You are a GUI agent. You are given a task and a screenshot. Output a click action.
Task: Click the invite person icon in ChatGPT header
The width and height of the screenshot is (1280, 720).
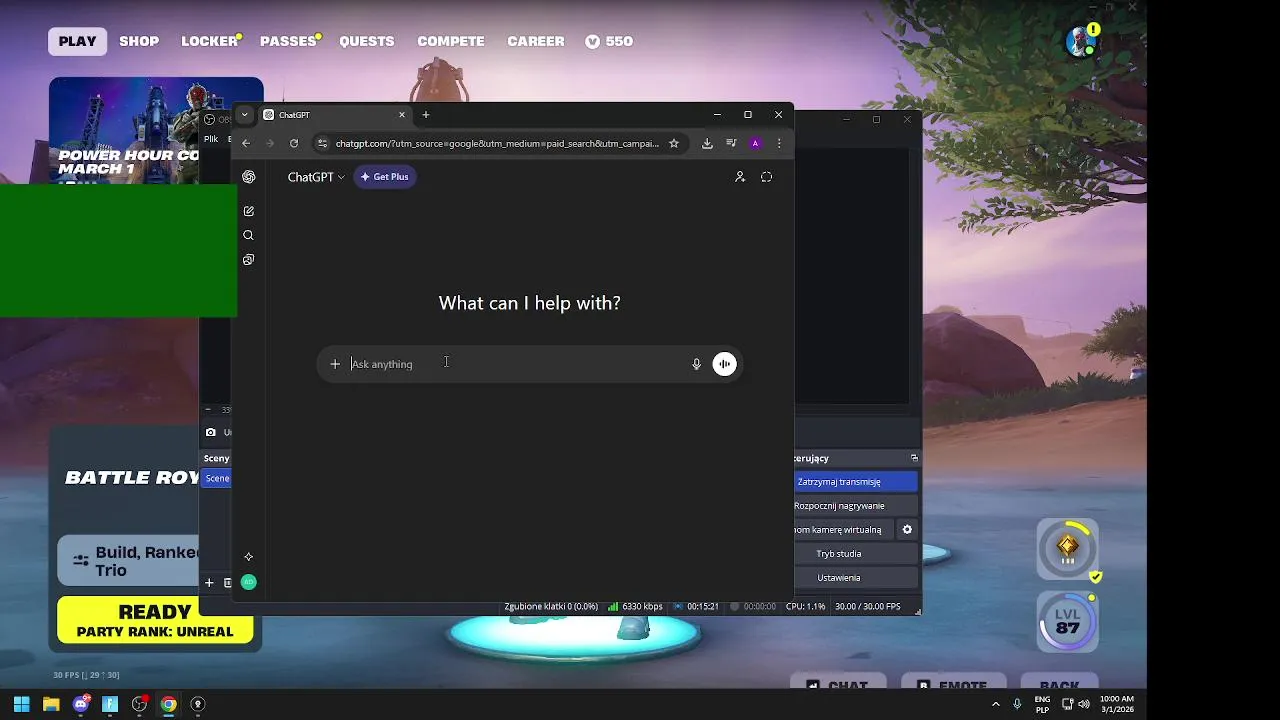pyautogui.click(x=740, y=177)
